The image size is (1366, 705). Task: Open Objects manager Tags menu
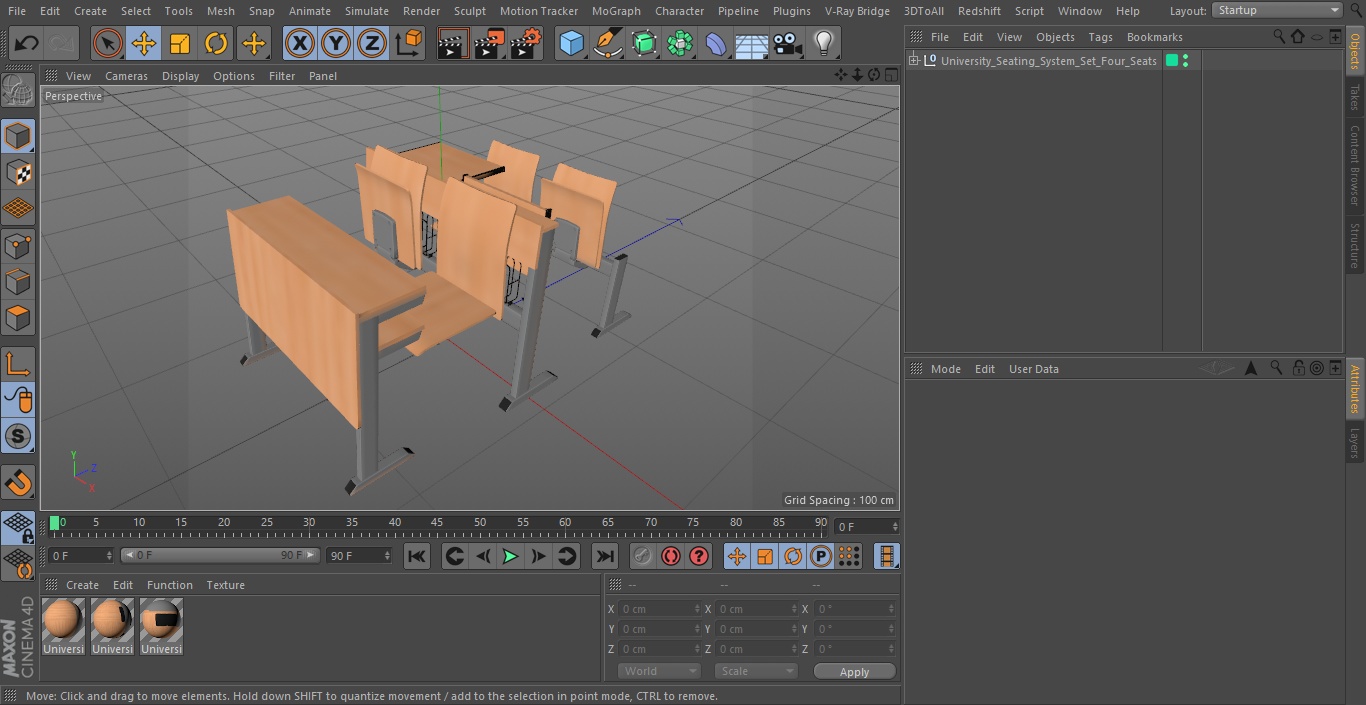point(1100,37)
